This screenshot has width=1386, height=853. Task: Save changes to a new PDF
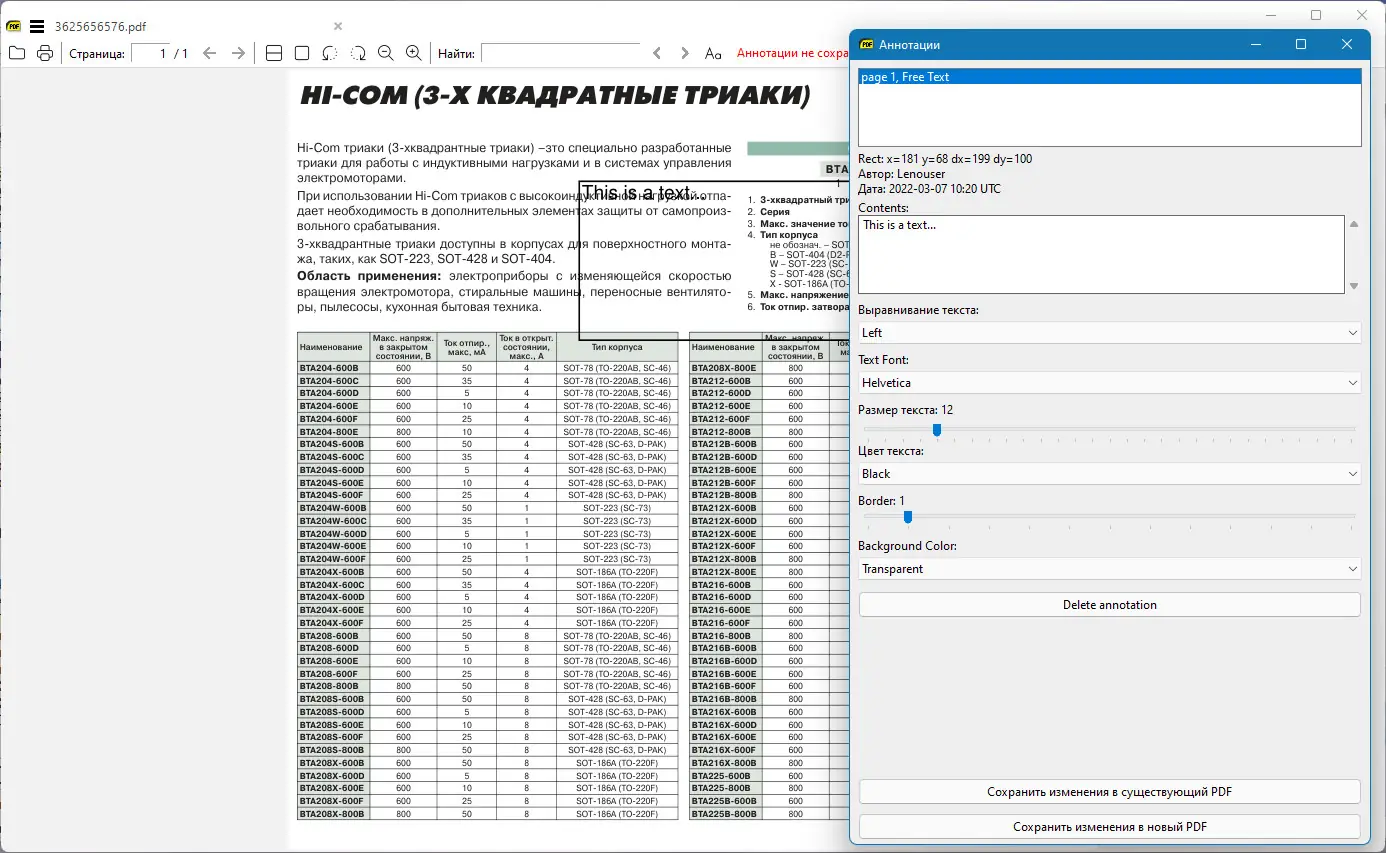click(x=1109, y=827)
